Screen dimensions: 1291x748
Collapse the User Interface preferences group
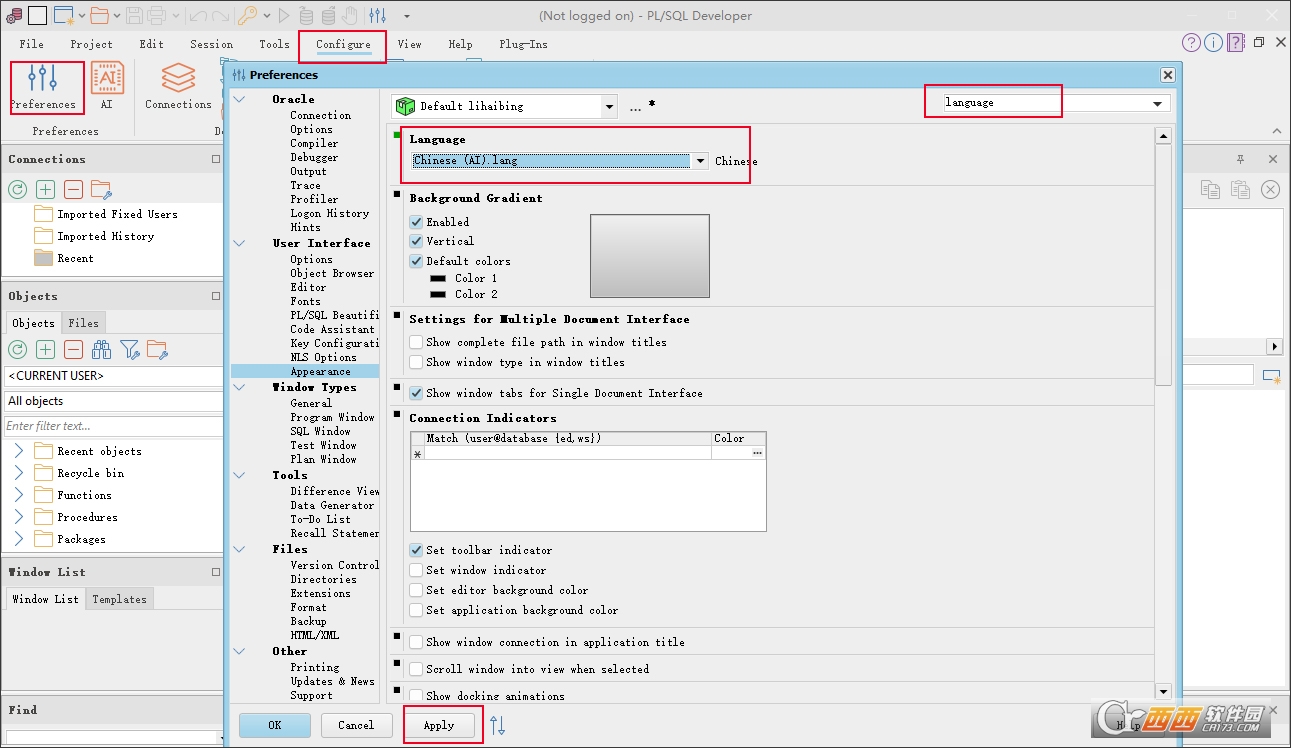click(x=239, y=243)
